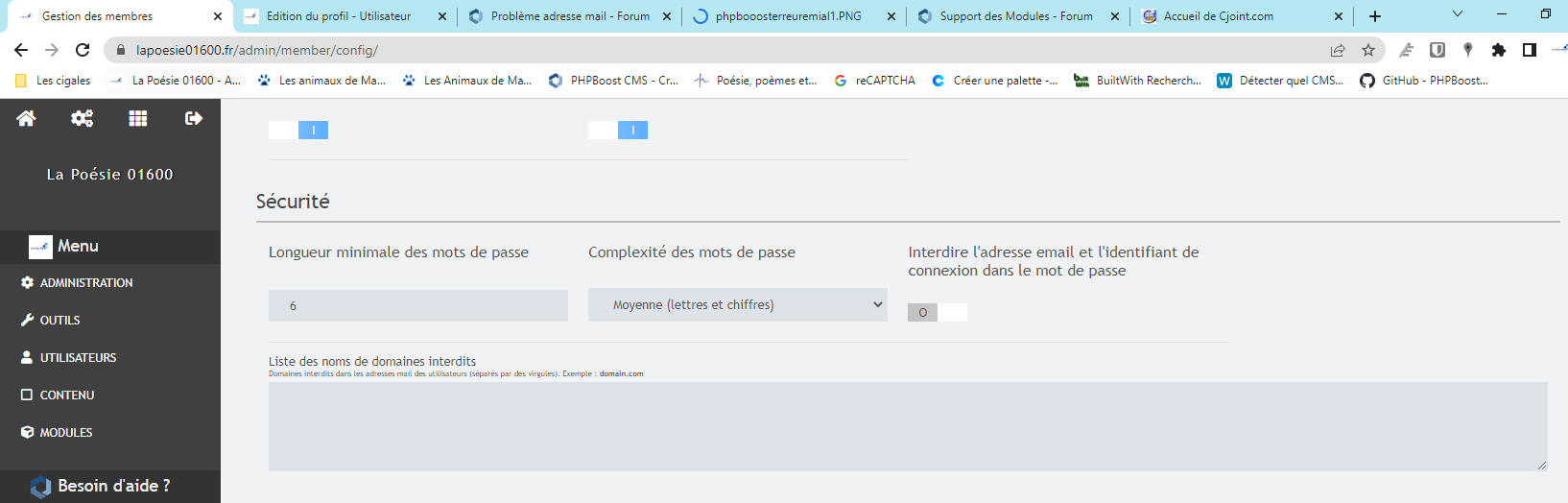View site security padlock information
This screenshot has height=503, width=1568.
pyautogui.click(x=120, y=50)
